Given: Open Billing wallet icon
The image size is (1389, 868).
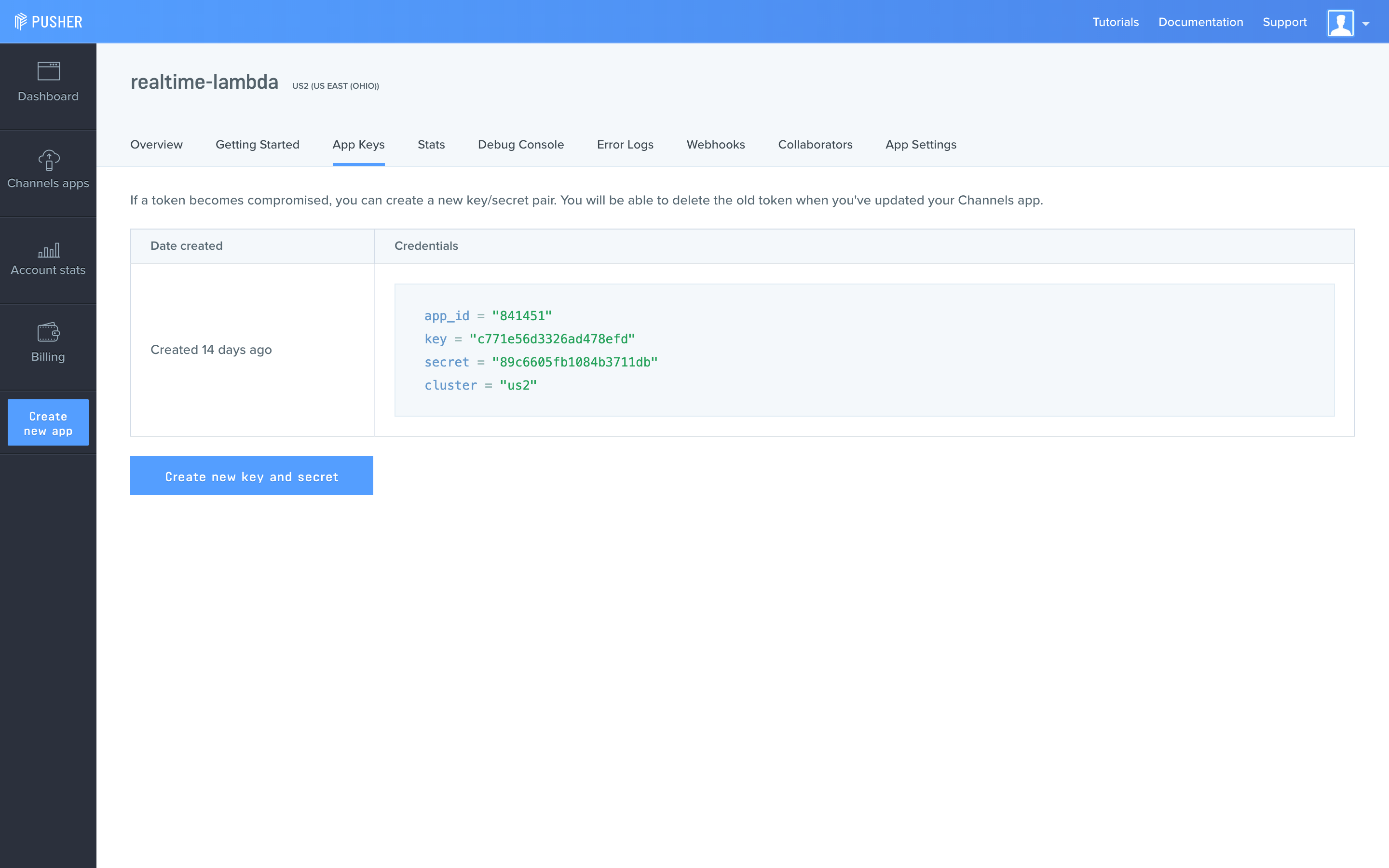Looking at the screenshot, I should coord(48,332).
